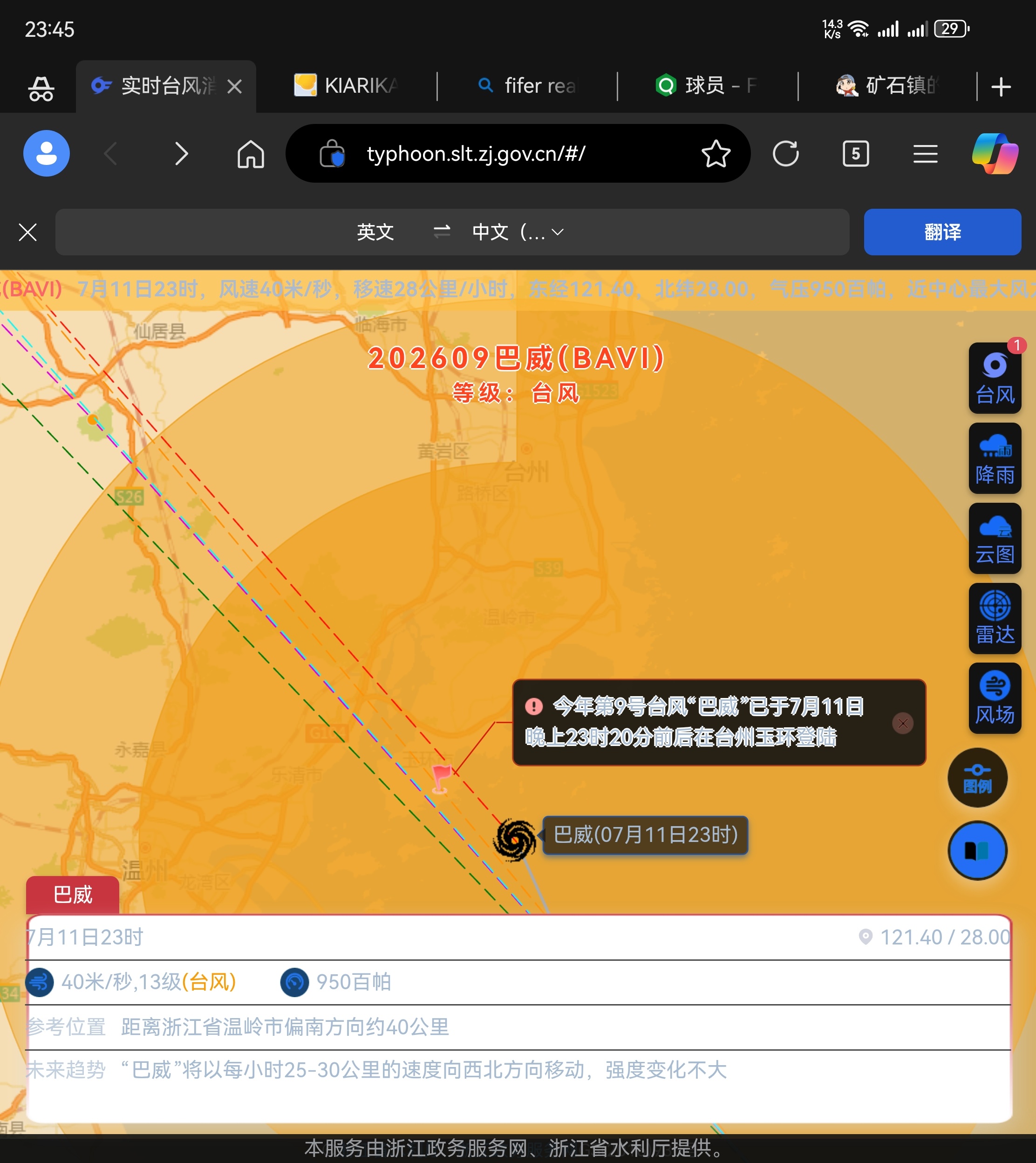Dismiss the translation bar
The image size is (1036, 1163).
click(x=27, y=232)
